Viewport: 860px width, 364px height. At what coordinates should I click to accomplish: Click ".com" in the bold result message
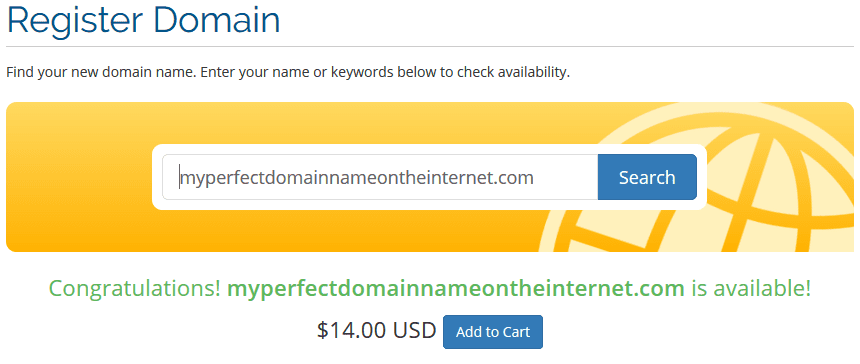(655, 288)
